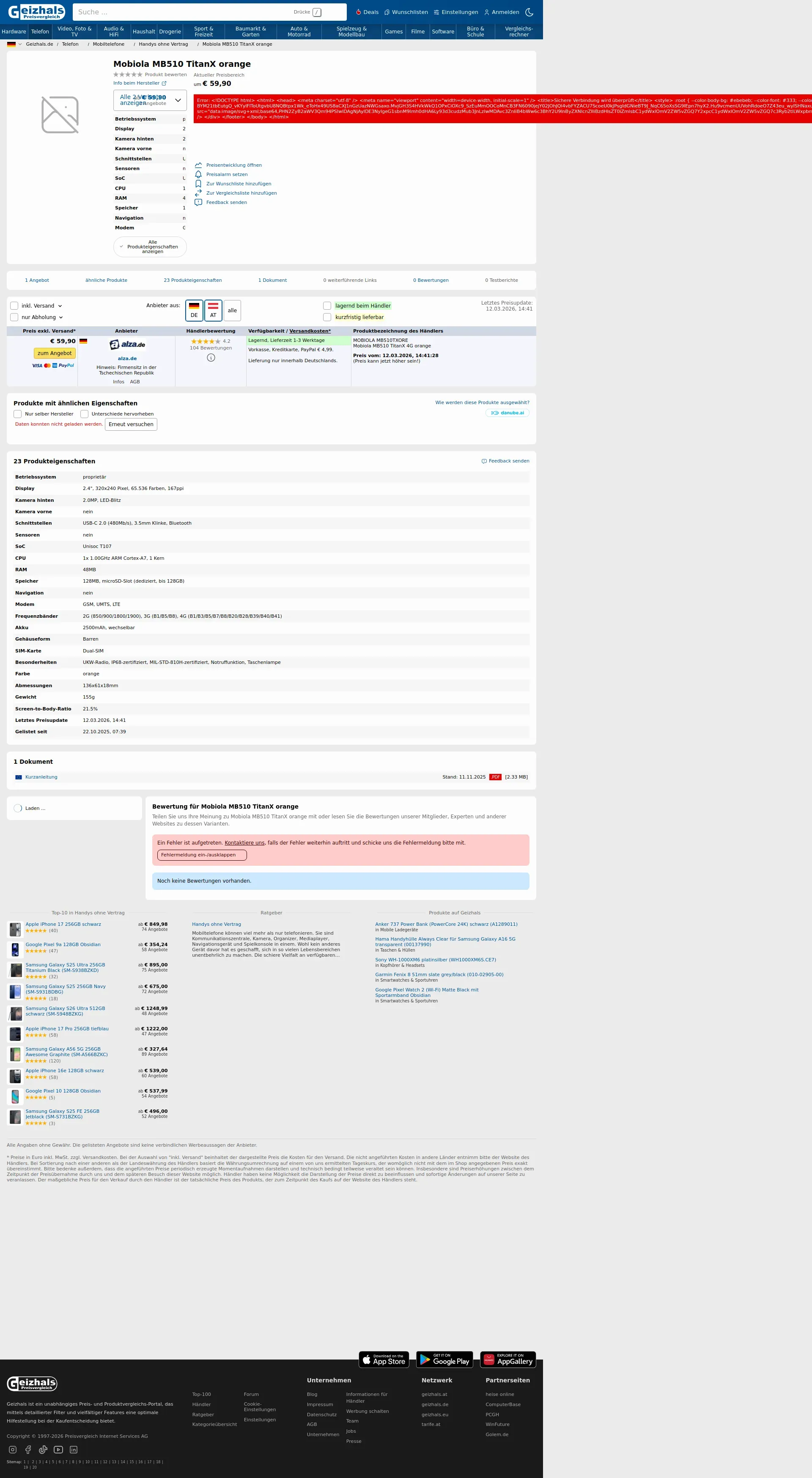Click the Erneut versuchen button
The image size is (812, 1478).
point(132,424)
